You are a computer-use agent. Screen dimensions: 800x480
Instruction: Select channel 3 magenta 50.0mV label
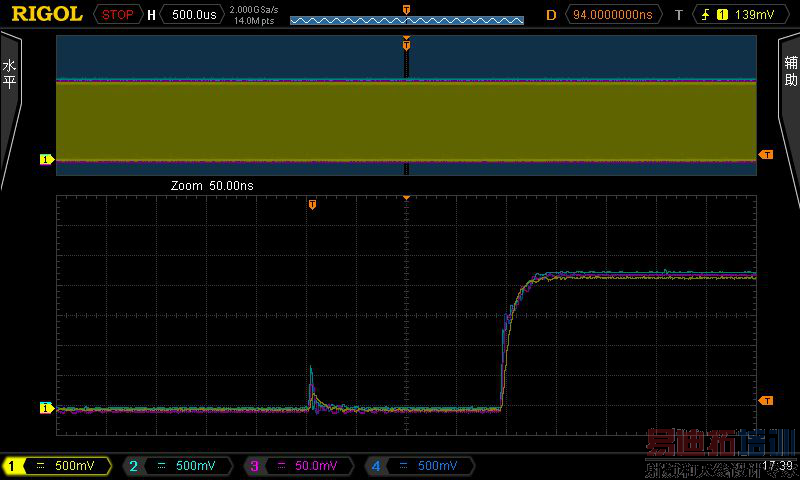pos(297,466)
